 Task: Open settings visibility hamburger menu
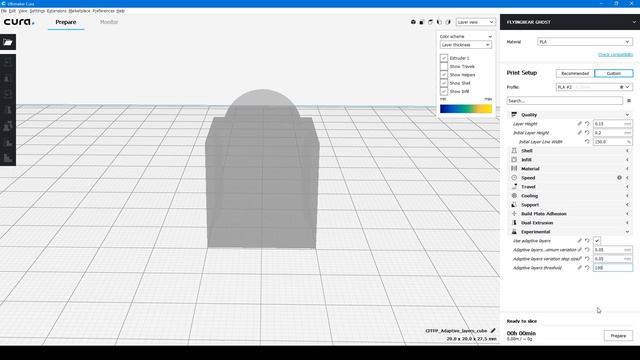(629, 100)
